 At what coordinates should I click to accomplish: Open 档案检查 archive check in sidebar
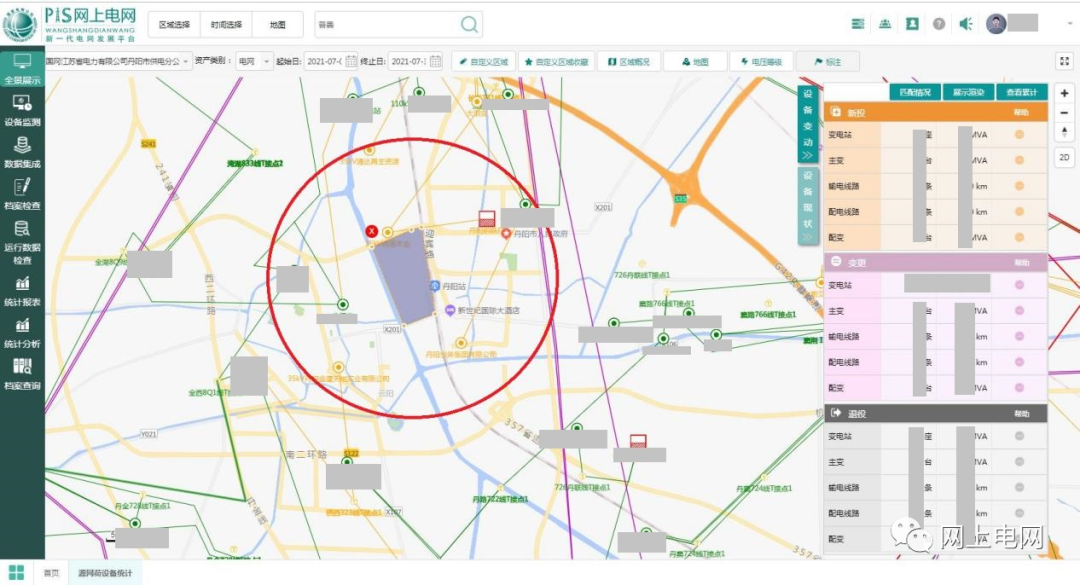tap(22, 194)
